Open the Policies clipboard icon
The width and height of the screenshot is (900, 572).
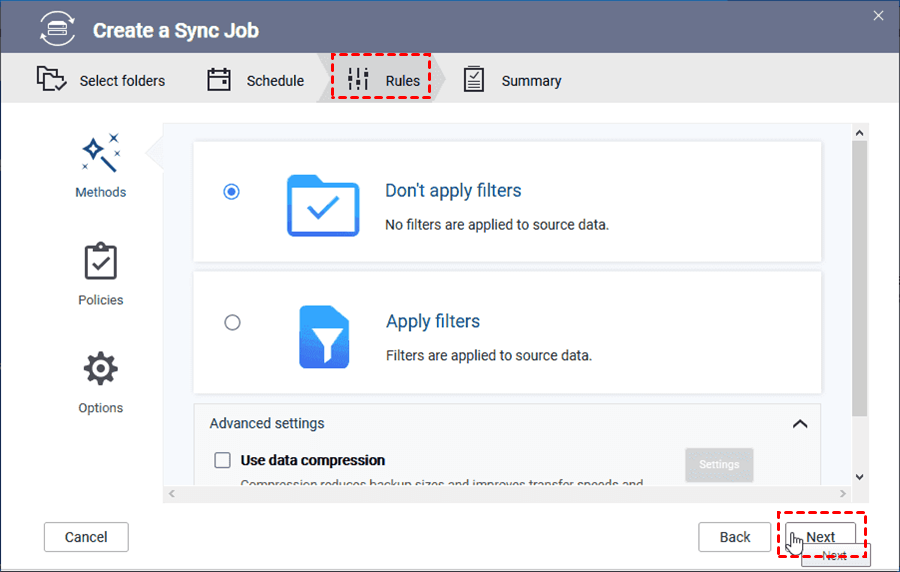point(100,262)
